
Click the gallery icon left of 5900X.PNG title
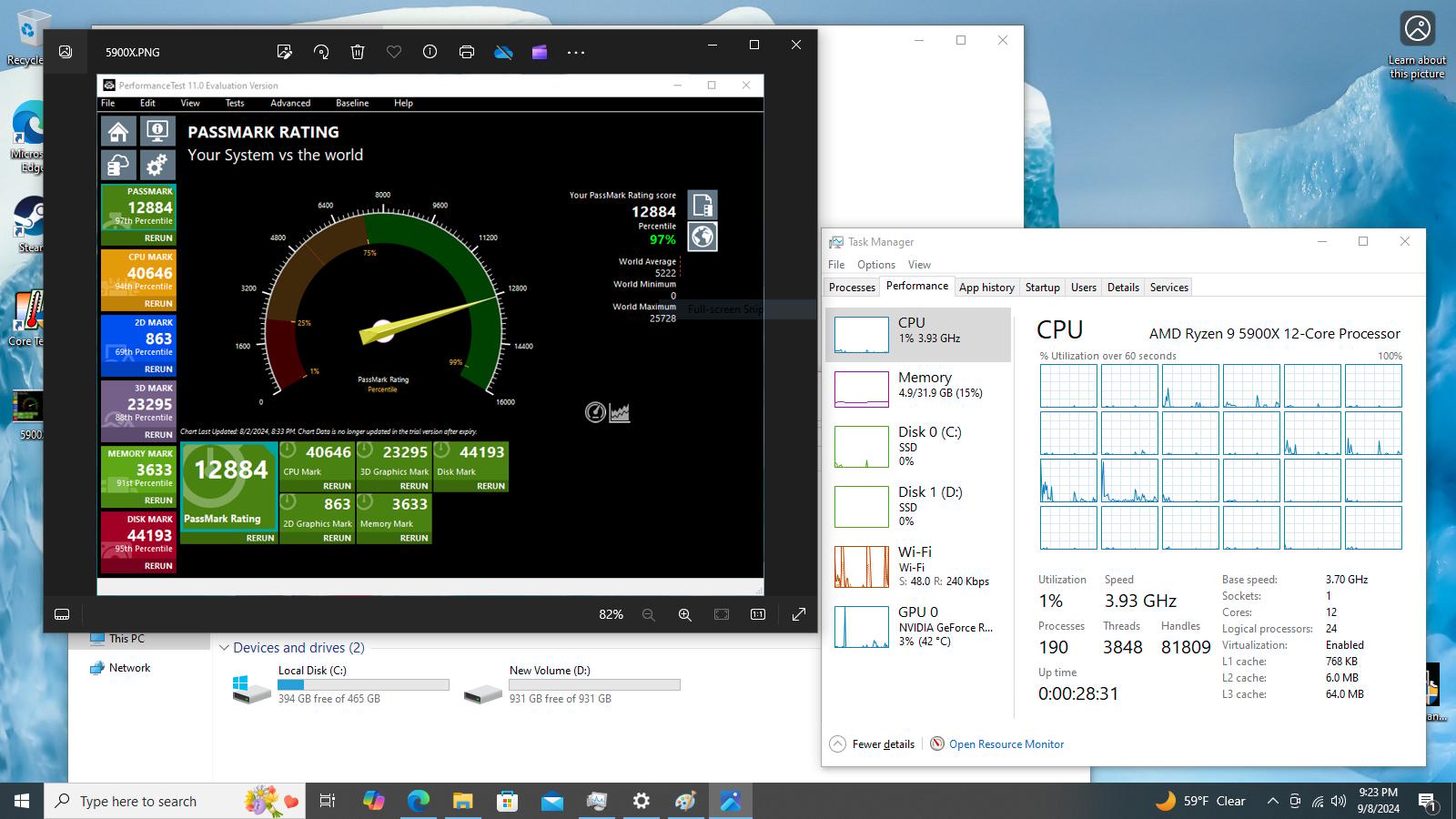coord(66,52)
